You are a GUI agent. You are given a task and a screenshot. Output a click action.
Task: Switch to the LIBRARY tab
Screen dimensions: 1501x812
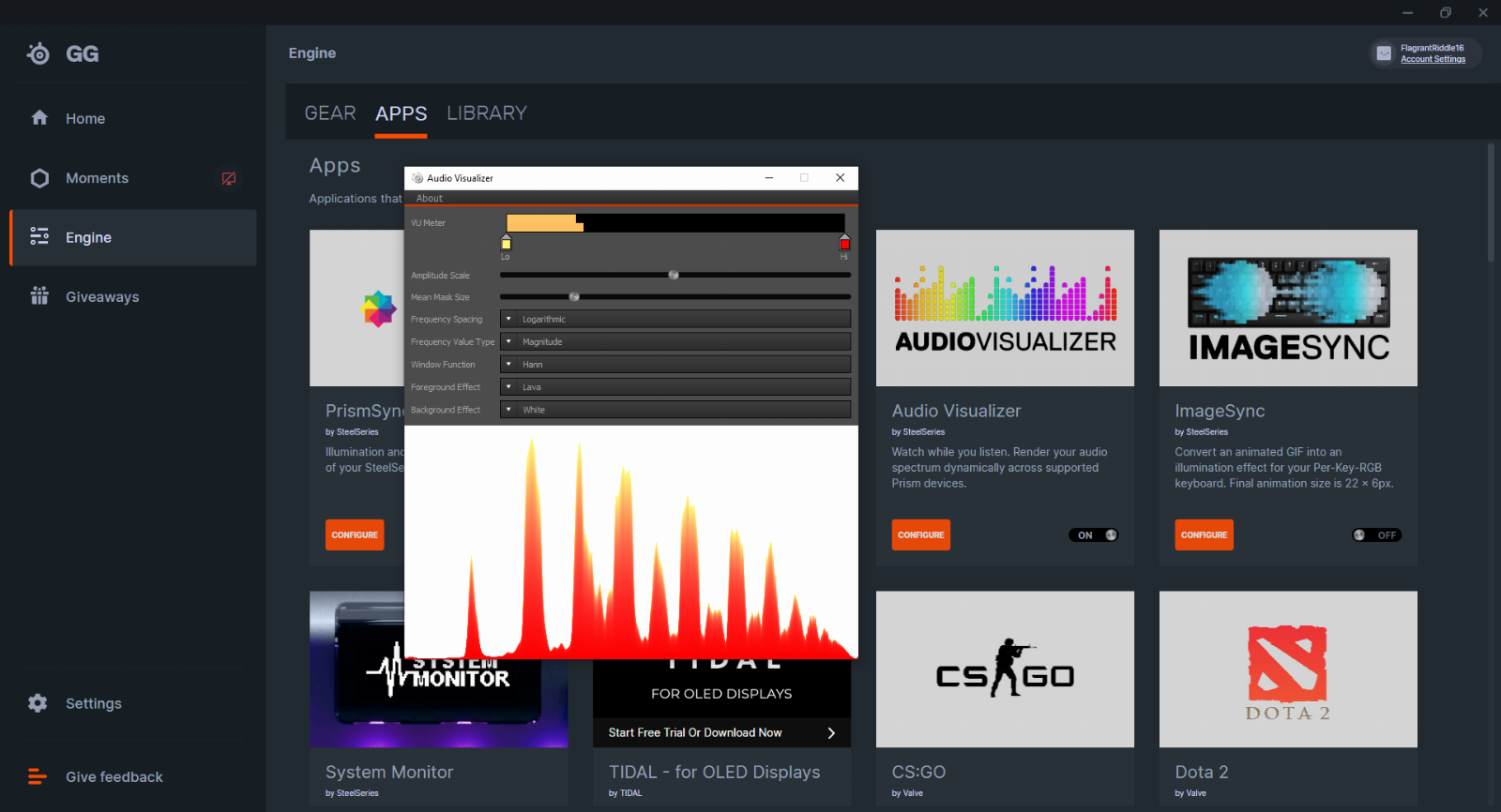coord(487,113)
